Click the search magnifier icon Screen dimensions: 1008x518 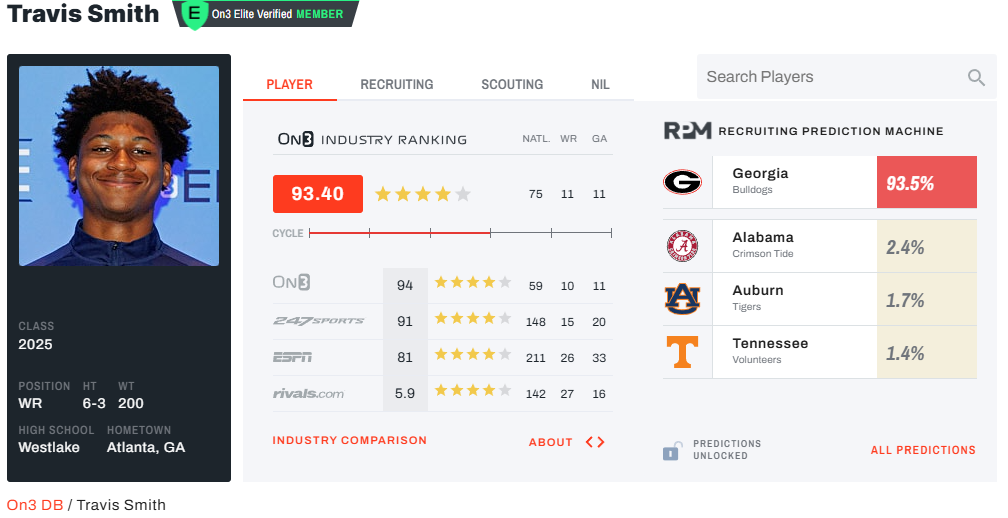tap(976, 77)
